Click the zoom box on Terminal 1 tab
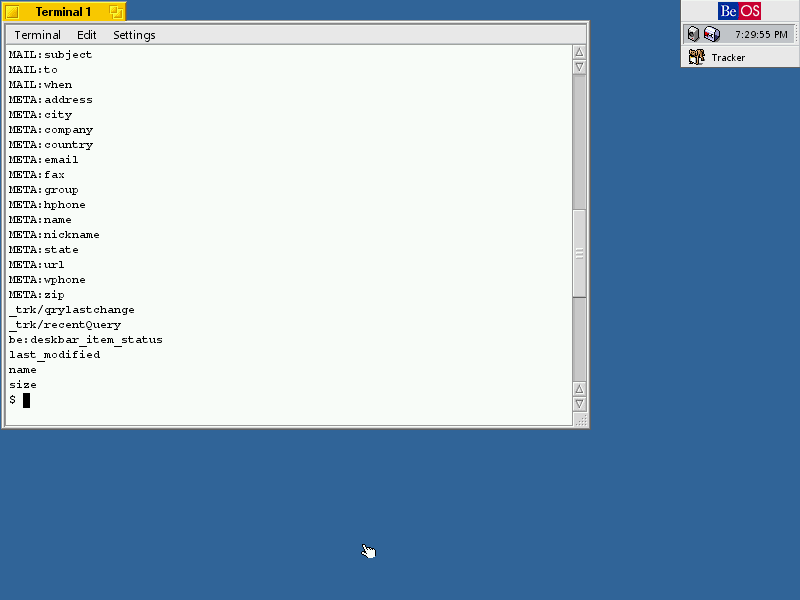 point(116,12)
